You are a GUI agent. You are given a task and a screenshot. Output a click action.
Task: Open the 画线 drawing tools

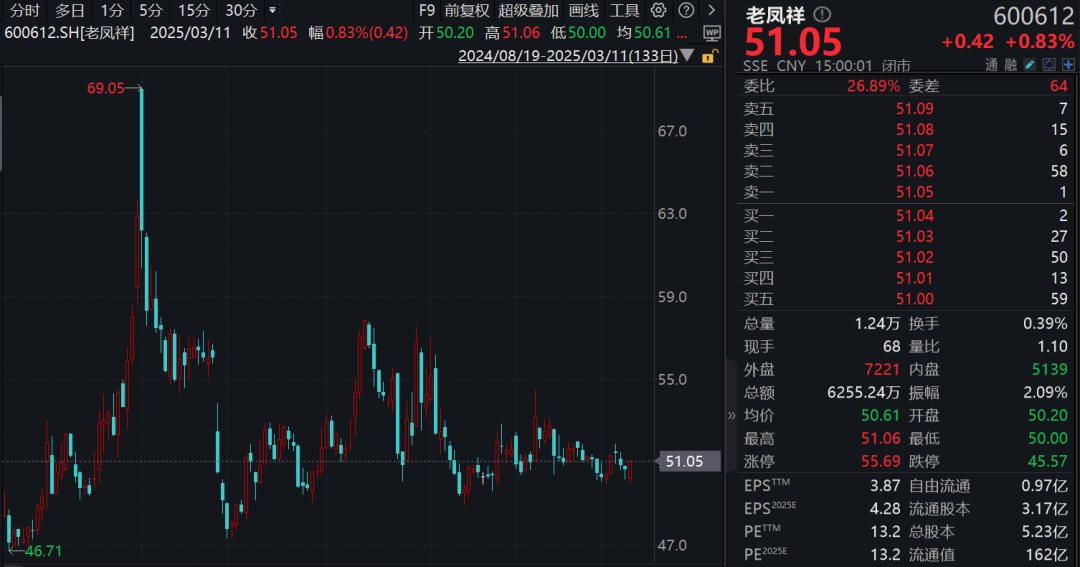click(583, 10)
